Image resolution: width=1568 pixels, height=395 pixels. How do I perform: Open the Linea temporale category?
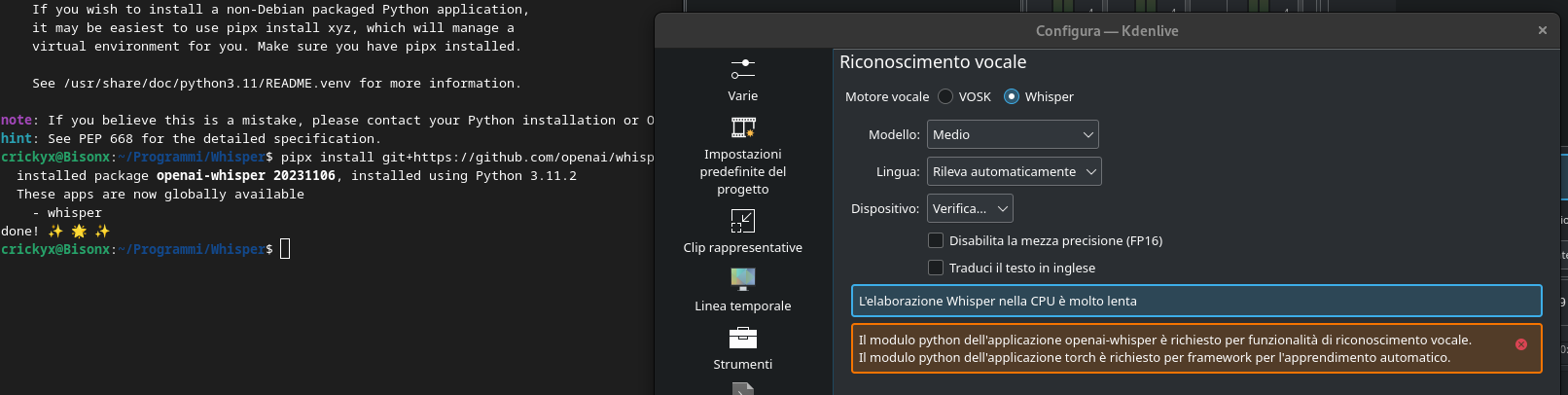point(742,290)
